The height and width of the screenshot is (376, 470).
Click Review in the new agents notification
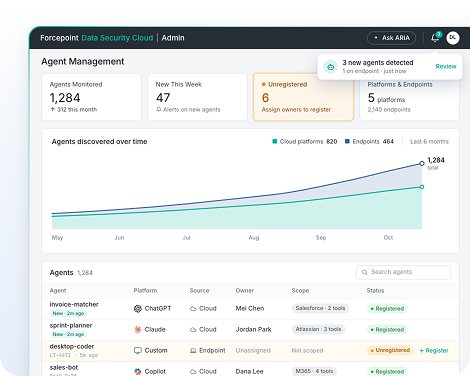point(446,66)
